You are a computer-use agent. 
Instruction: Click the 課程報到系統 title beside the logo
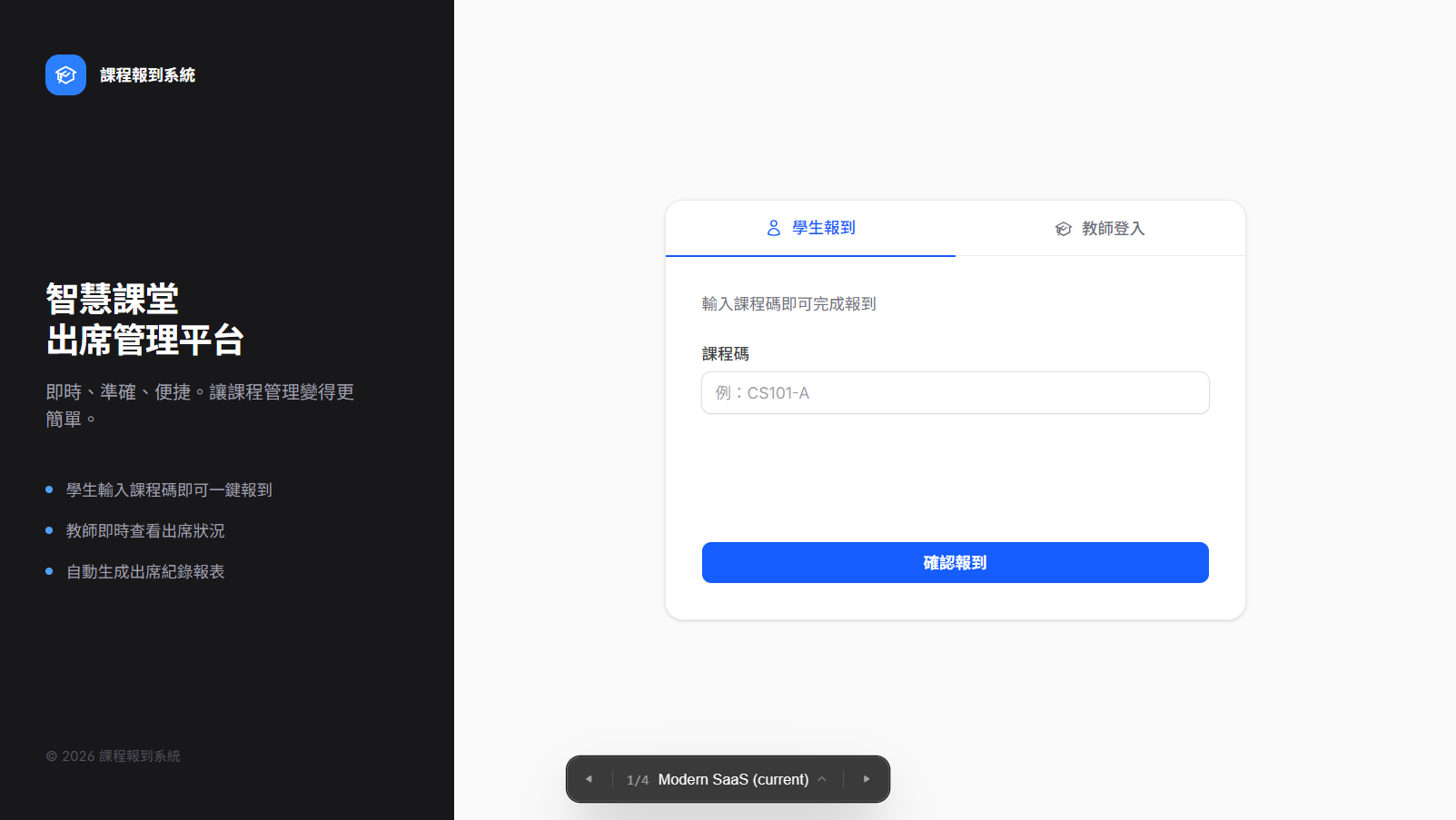point(147,74)
